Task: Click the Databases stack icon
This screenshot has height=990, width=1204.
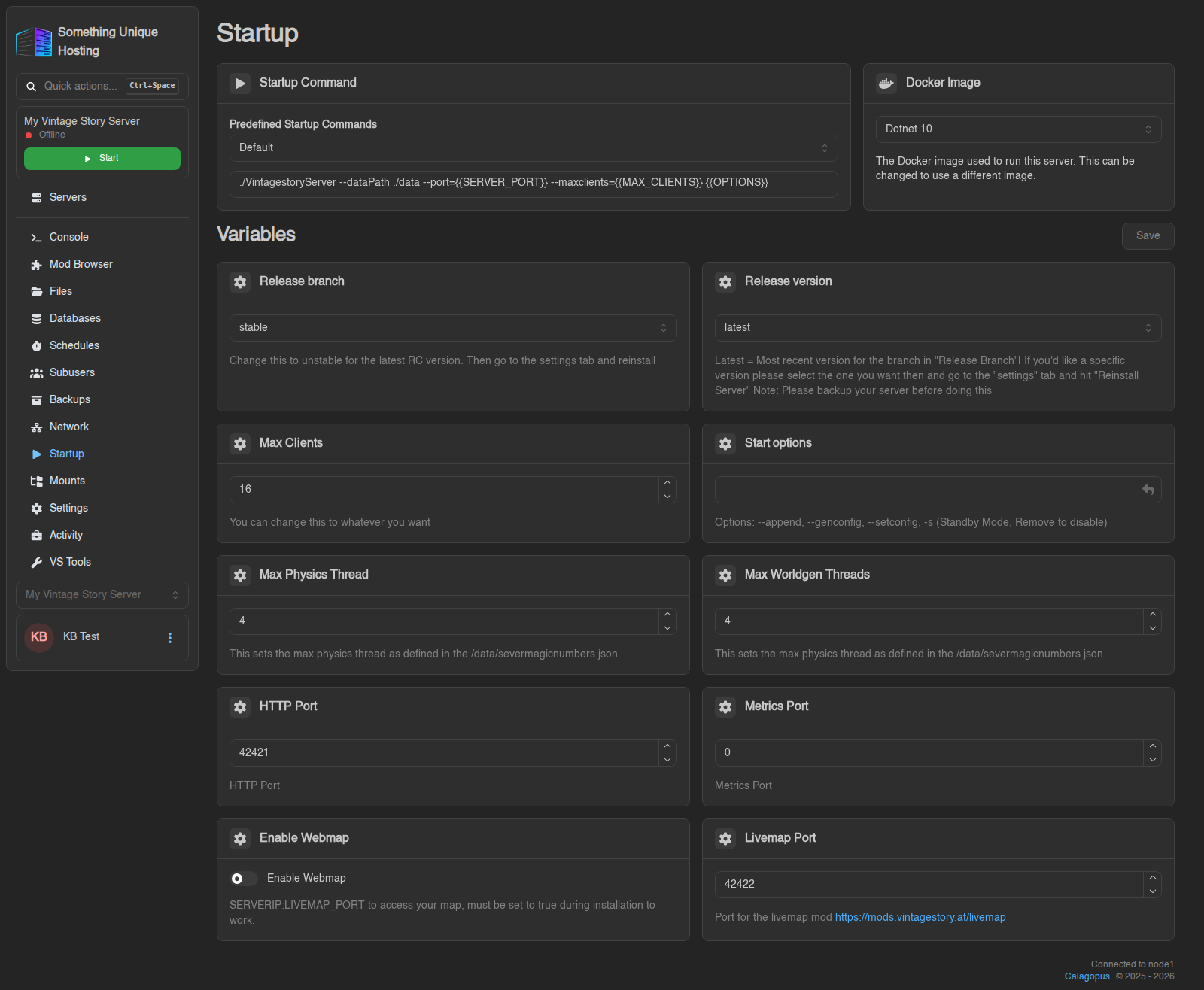Action: coord(36,319)
